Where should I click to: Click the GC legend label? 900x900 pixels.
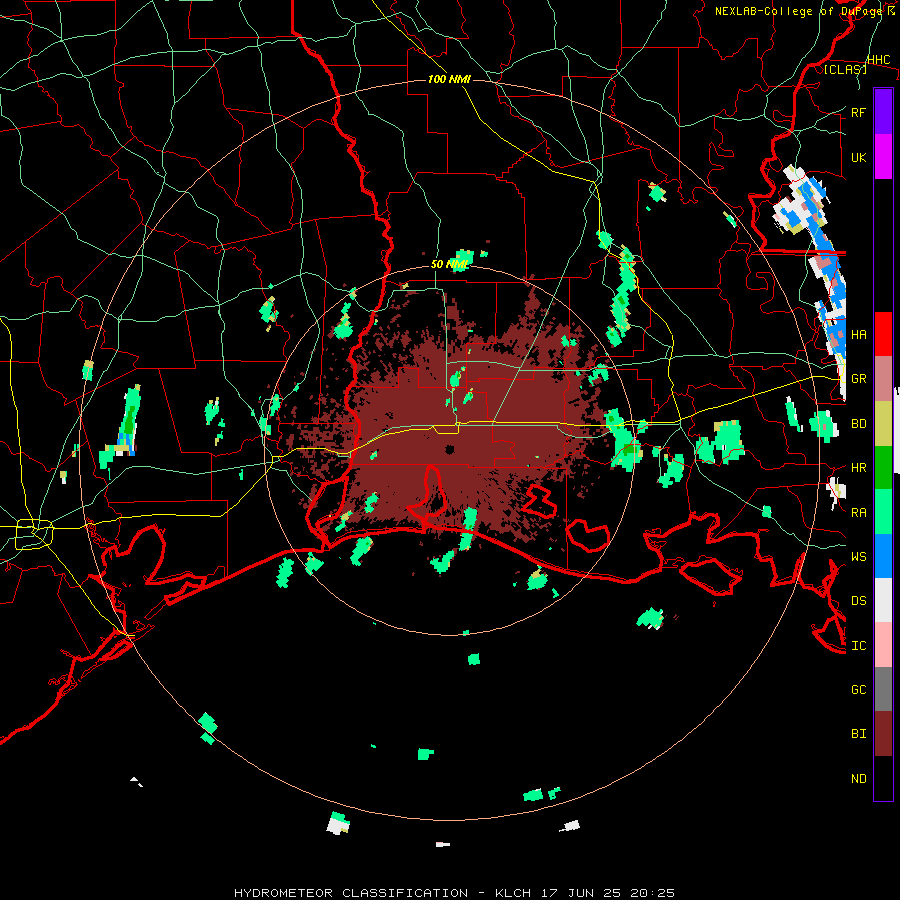tap(859, 689)
